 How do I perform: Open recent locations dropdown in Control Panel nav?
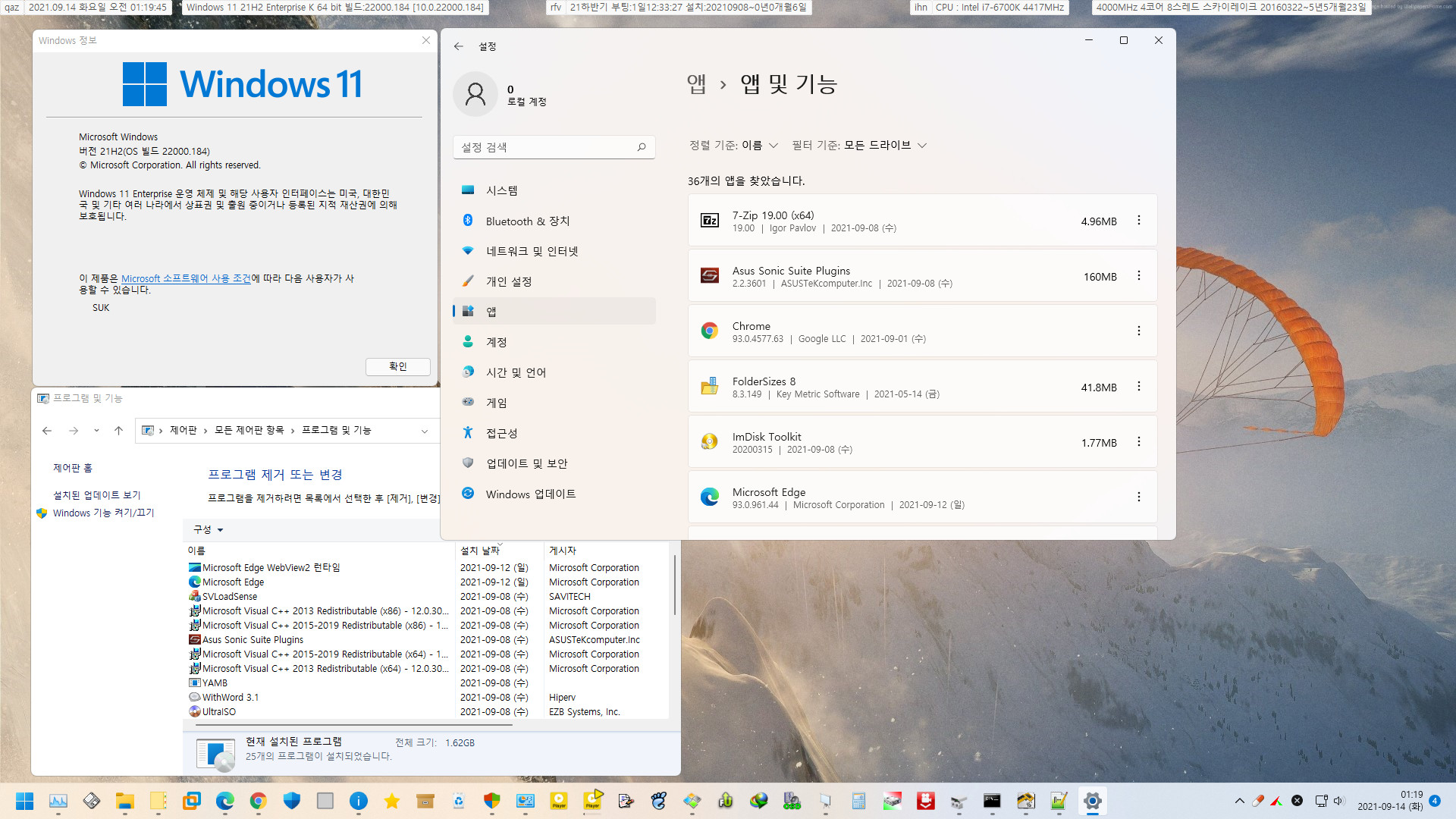(96, 431)
